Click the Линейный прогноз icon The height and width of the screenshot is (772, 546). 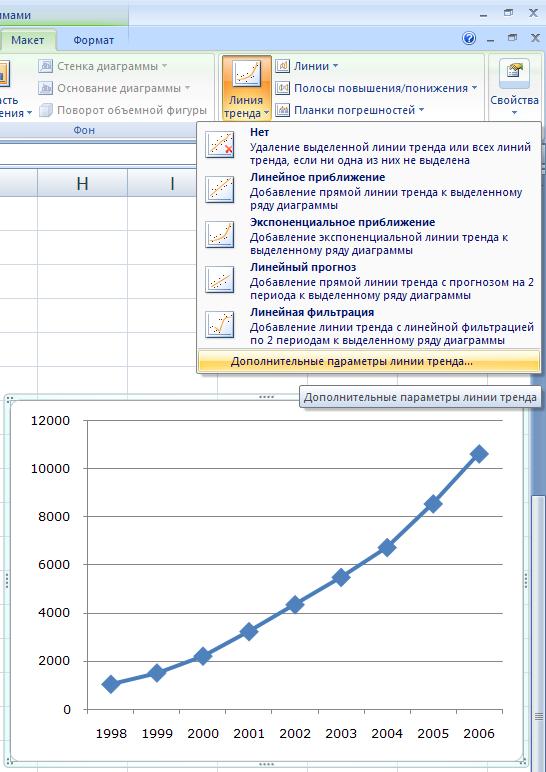coord(220,280)
